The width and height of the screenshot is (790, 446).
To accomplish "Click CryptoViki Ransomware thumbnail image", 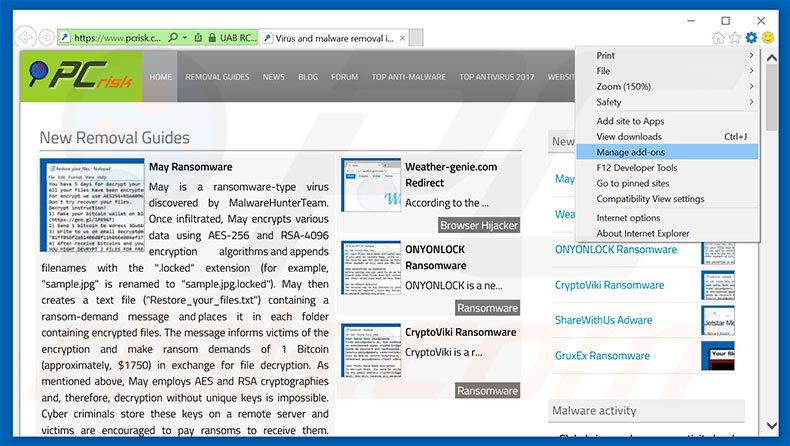I will (x=371, y=351).
